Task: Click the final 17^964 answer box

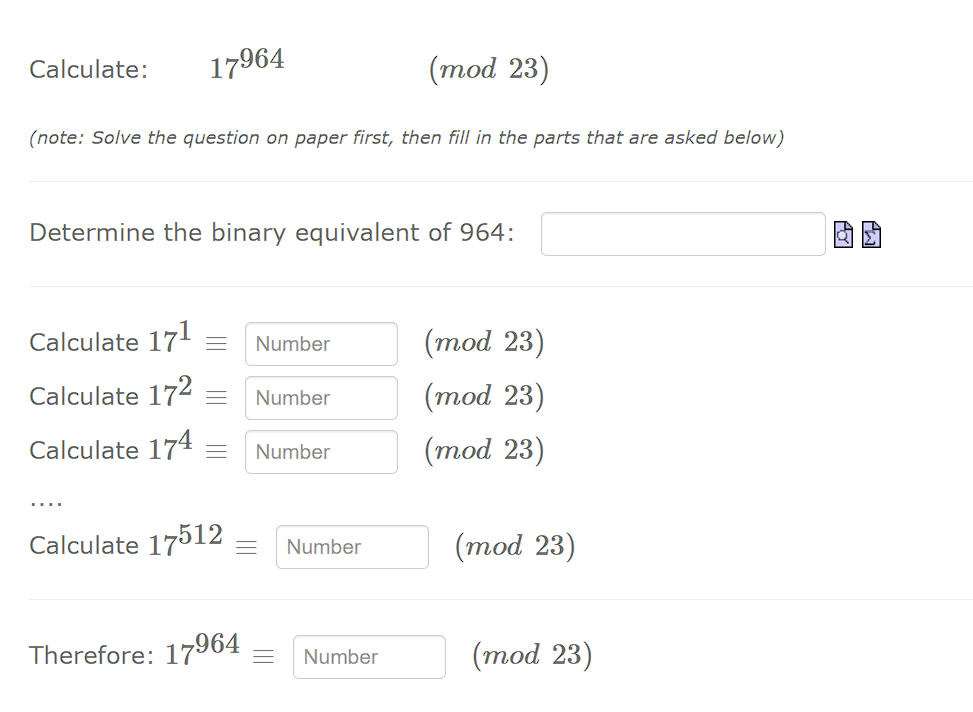Action: (369, 656)
